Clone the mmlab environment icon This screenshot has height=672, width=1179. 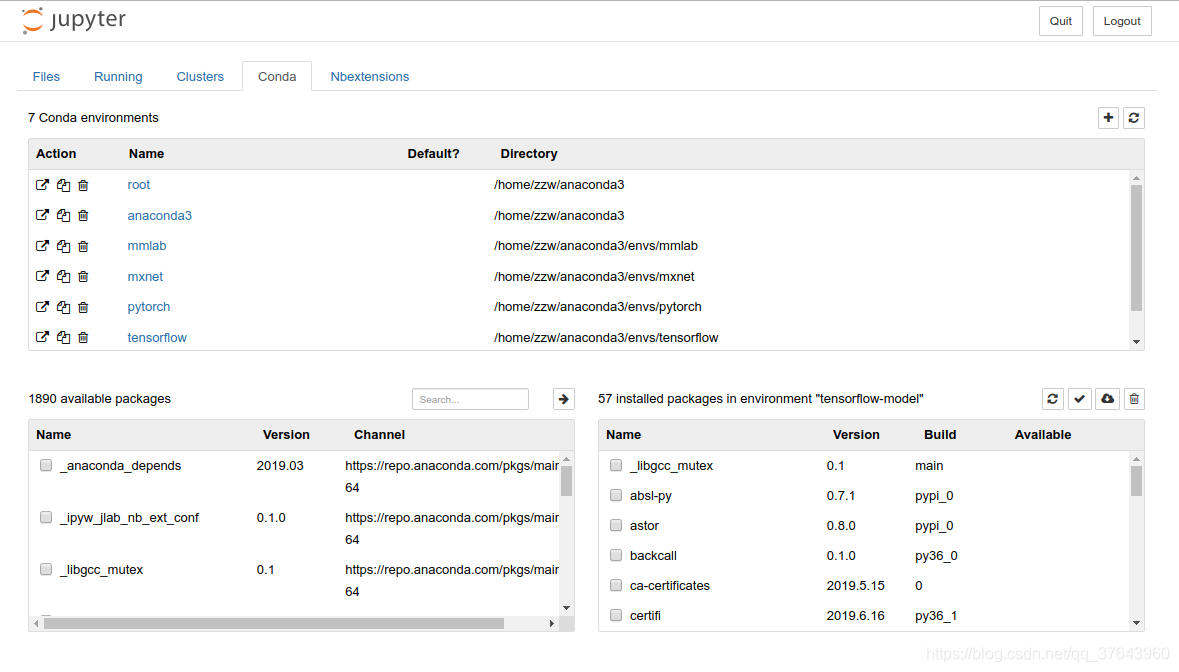pyautogui.click(x=63, y=246)
